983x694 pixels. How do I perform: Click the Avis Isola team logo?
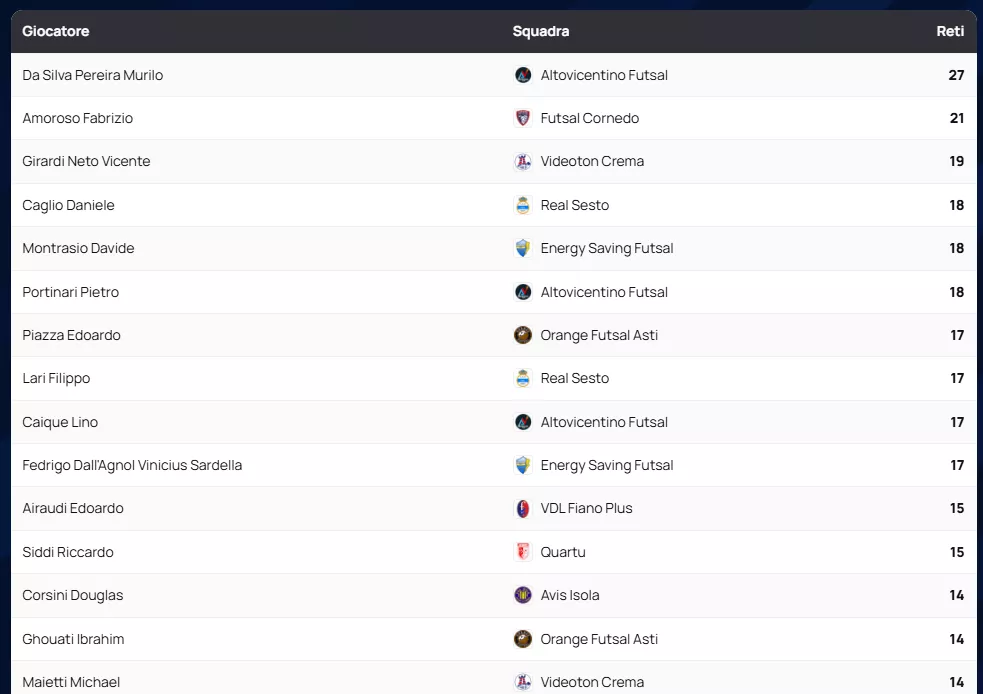(522, 595)
